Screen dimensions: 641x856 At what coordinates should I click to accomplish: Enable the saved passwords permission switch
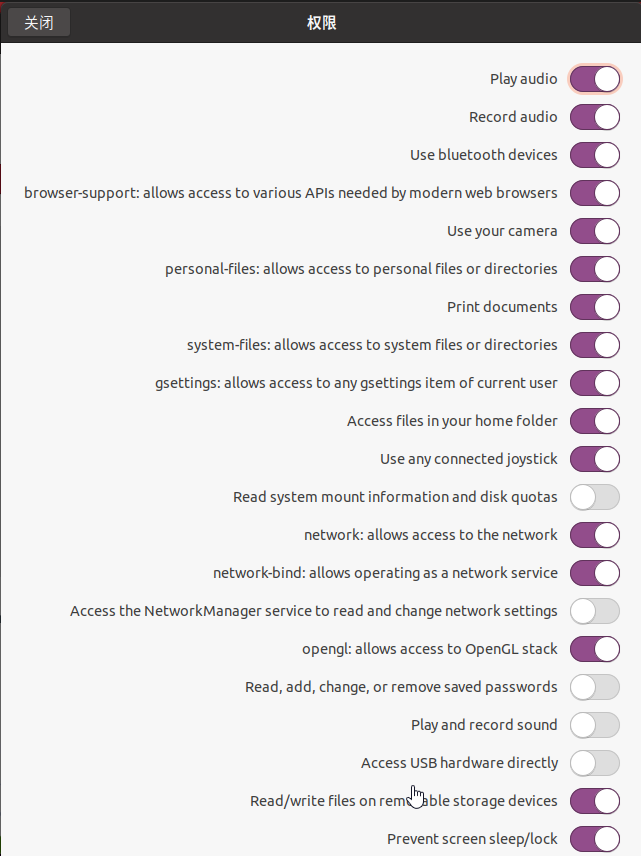pos(595,687)
